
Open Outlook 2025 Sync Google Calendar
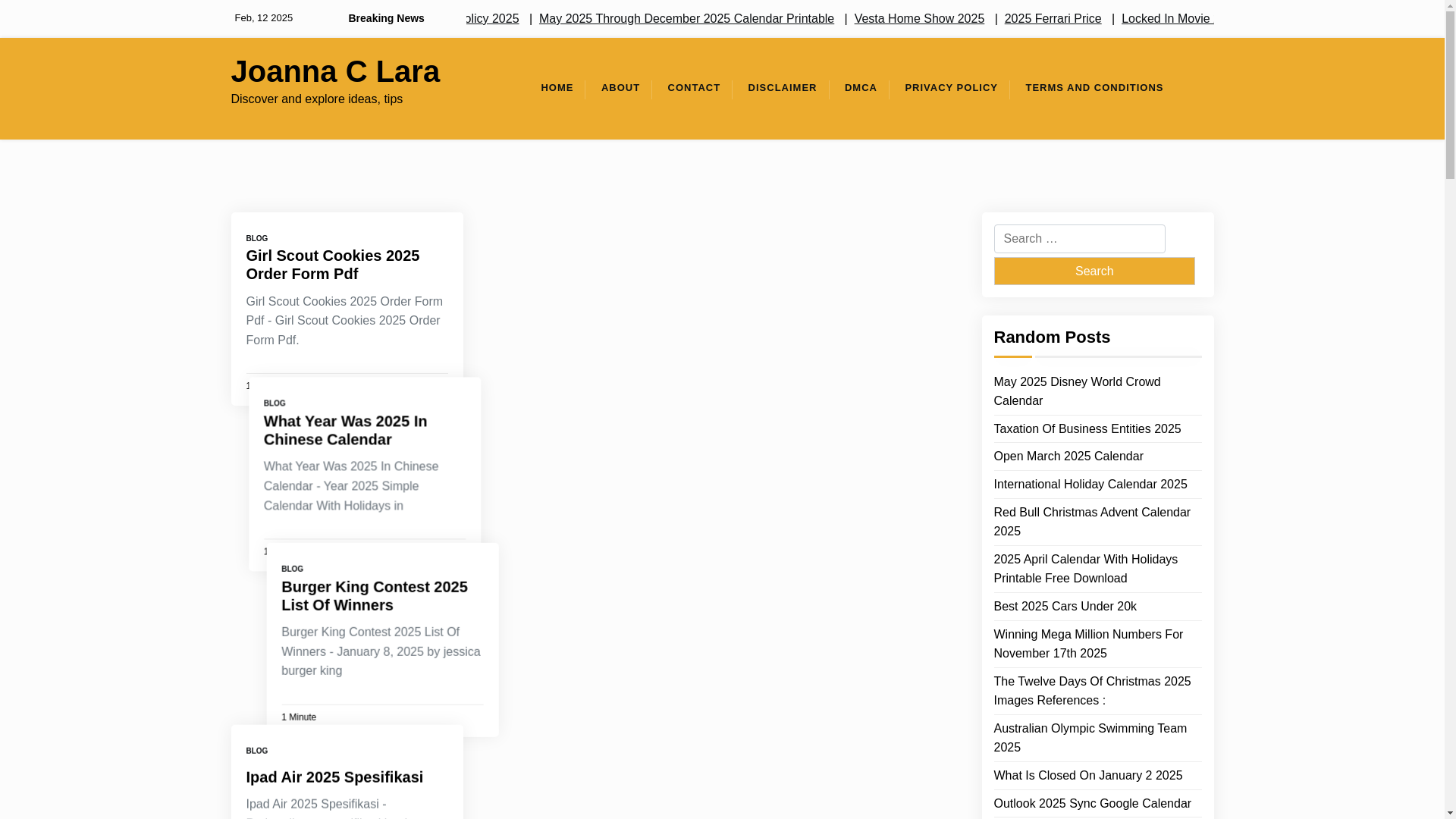tap(1092, 803)
